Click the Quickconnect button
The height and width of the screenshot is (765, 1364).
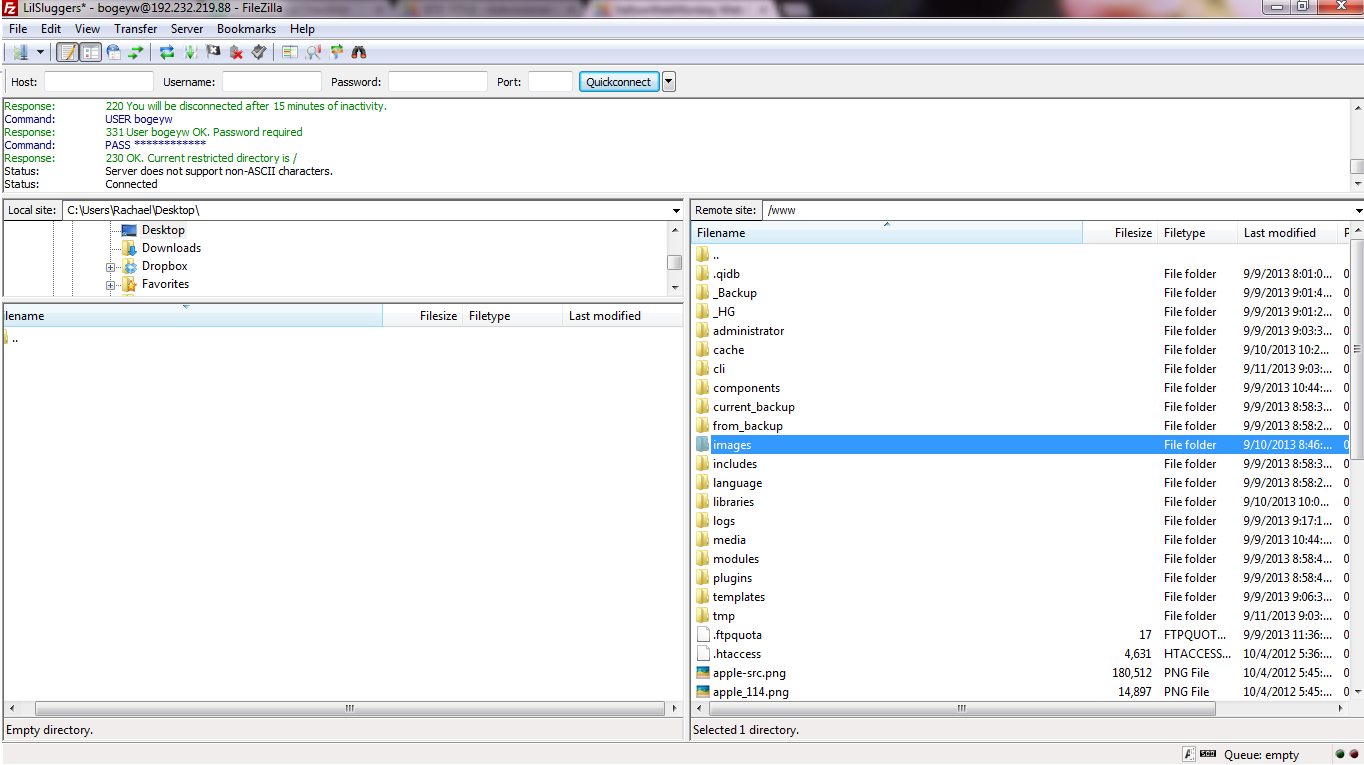point(619,82)
